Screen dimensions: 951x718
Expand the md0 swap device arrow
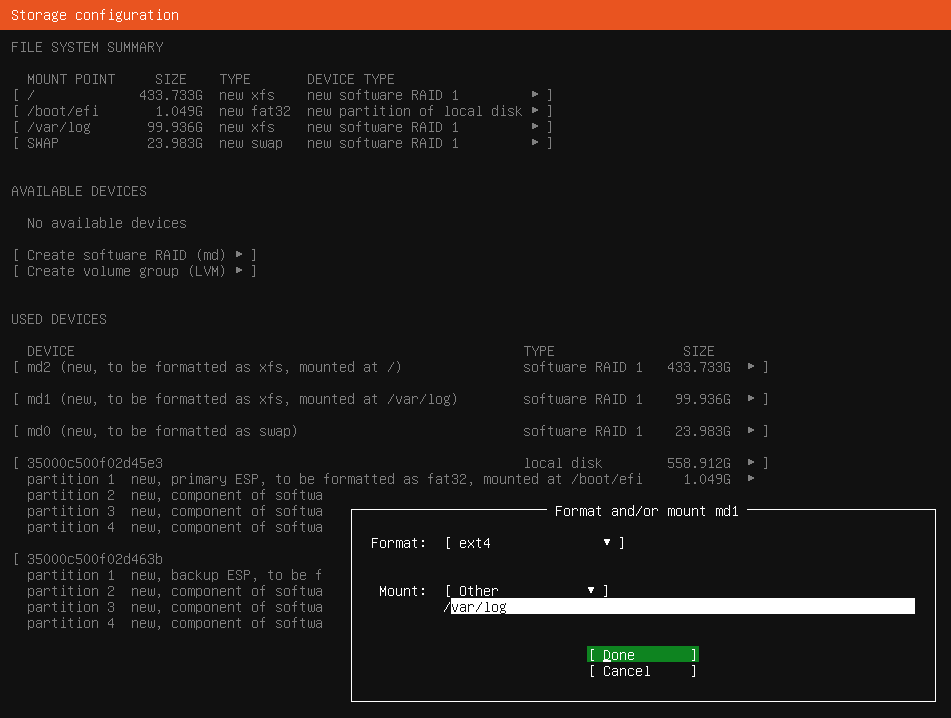751,431
